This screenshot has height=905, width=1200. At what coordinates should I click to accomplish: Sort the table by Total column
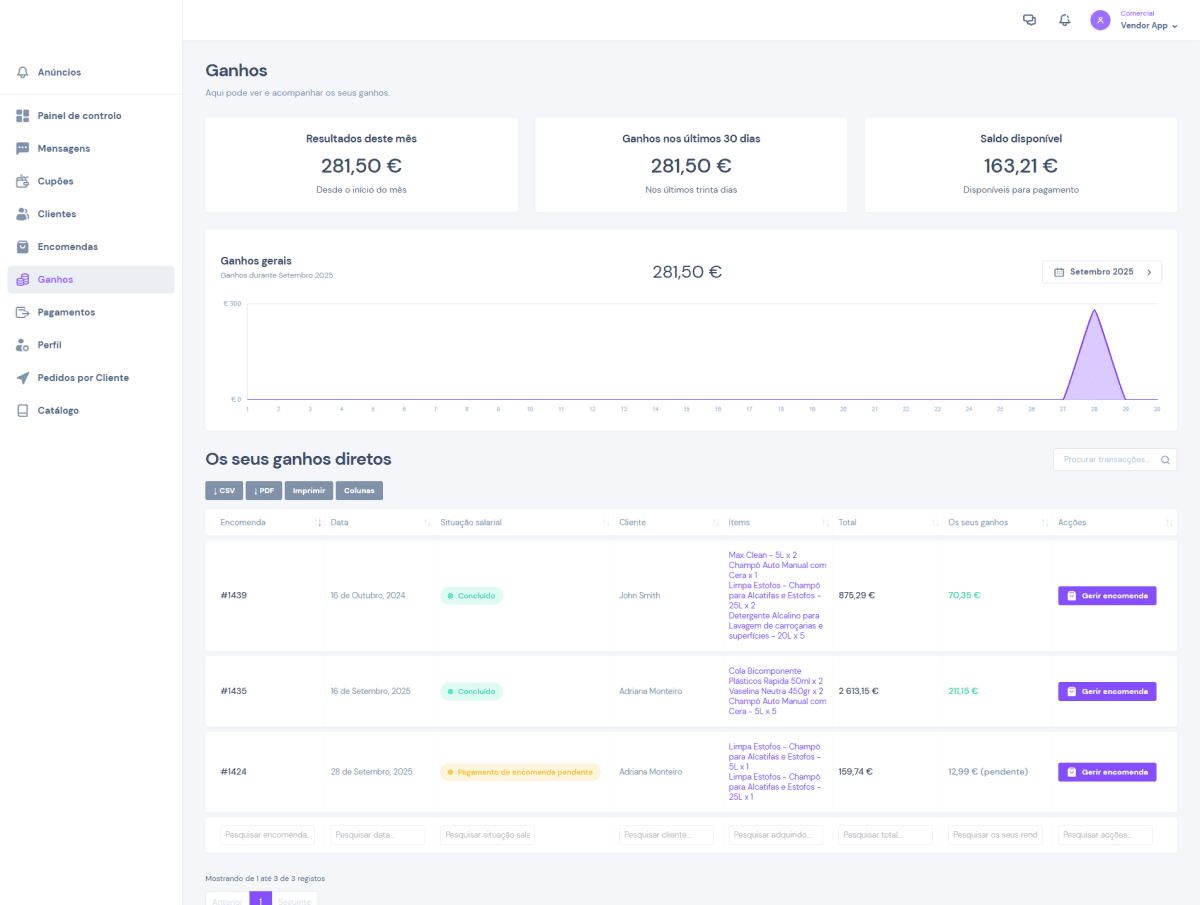coord(847,521)
